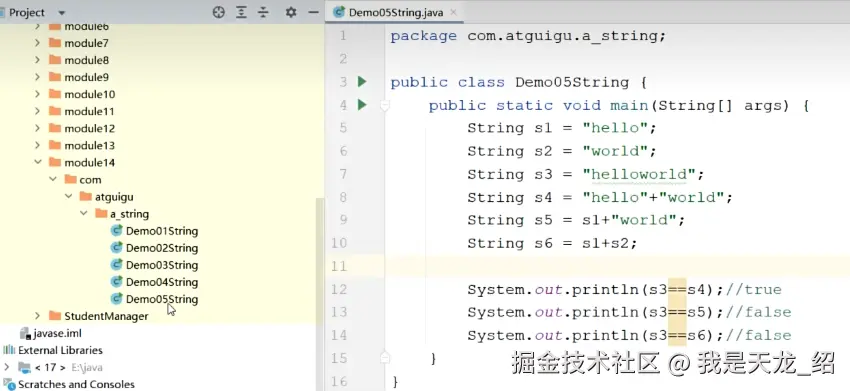Image resolution: width=850 pixels, height=391 pixels.
Task: Expand the module10 folder
Action: [x=37, y=94]
